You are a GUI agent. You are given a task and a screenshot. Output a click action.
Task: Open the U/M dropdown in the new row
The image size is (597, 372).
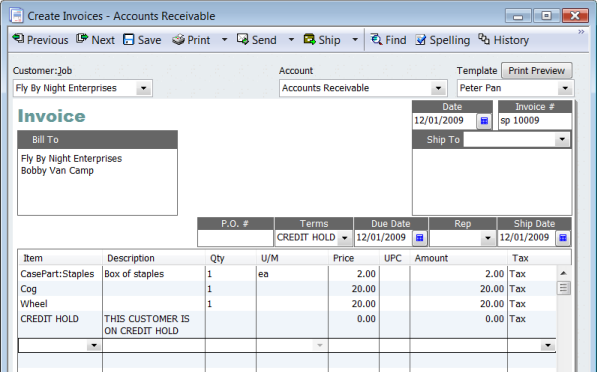tap(320, 346)
